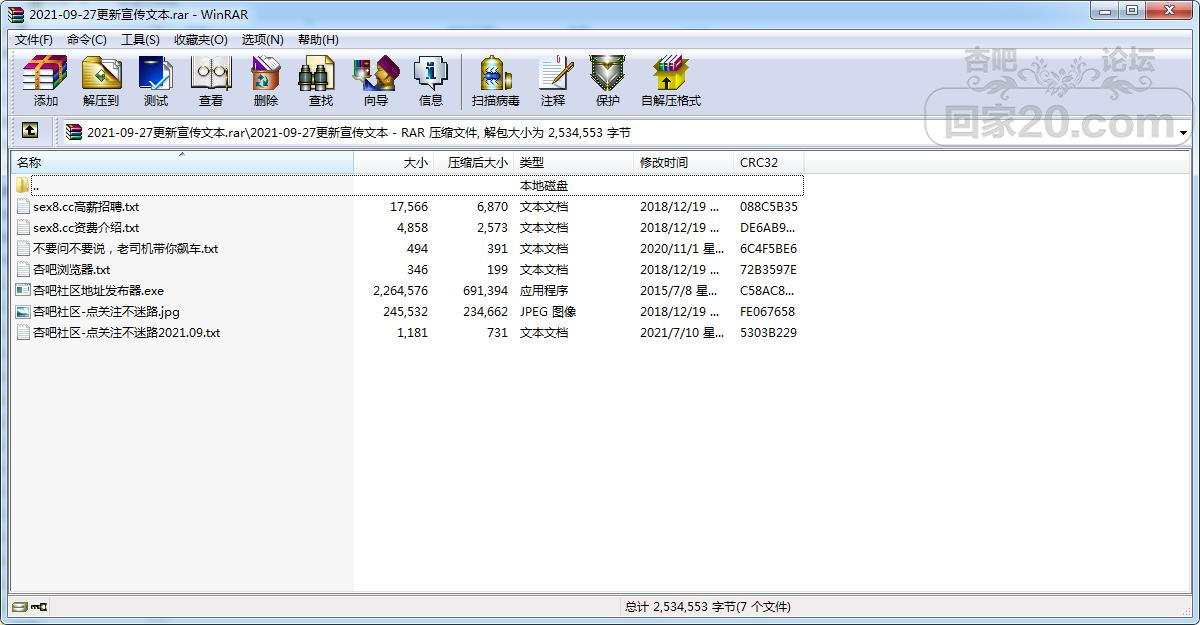1200x625 pixels.
Task: Click the CRC32 value 72B3597E
Action: 769,270
